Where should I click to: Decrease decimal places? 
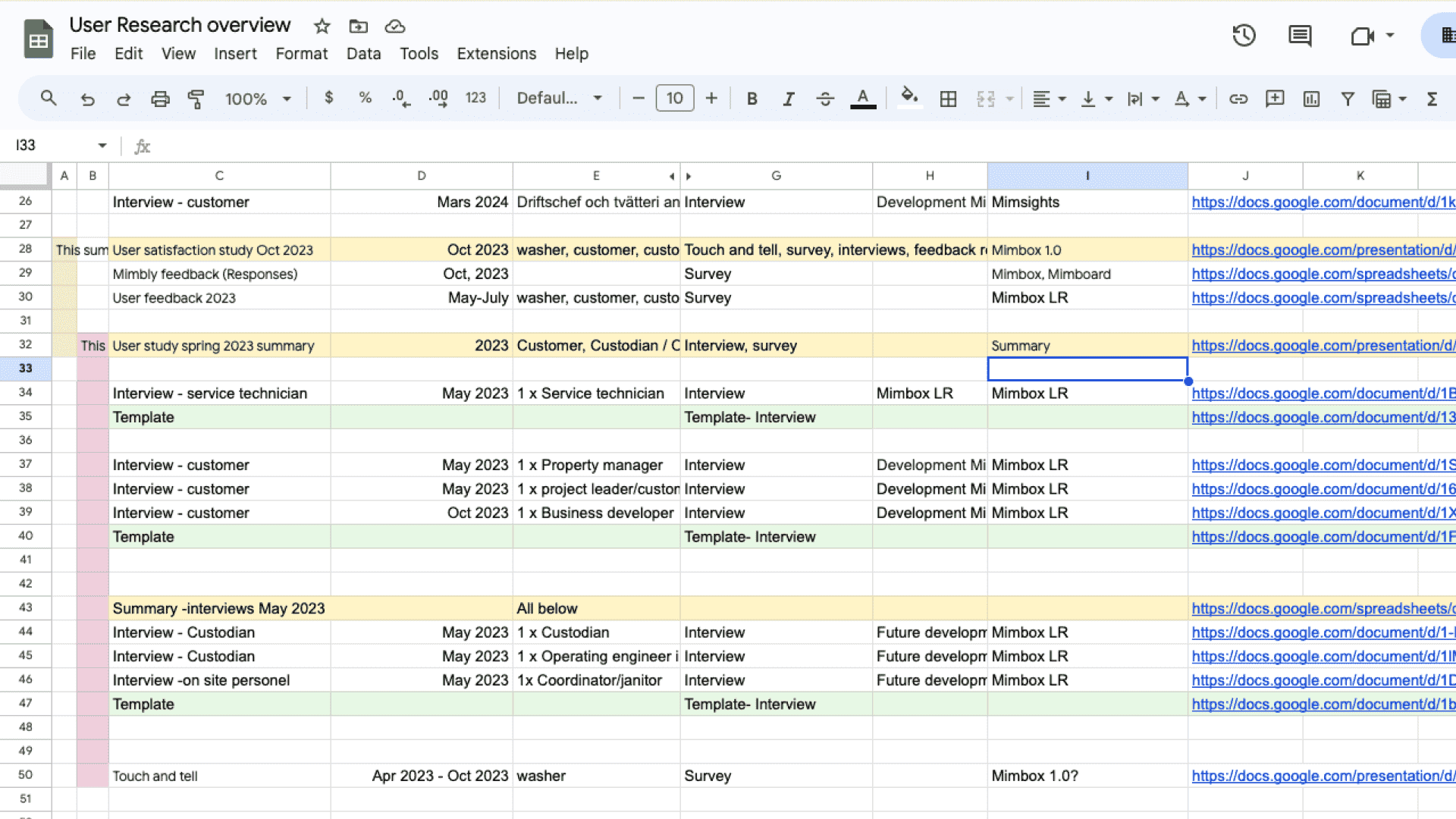click(x=401, y=98)
